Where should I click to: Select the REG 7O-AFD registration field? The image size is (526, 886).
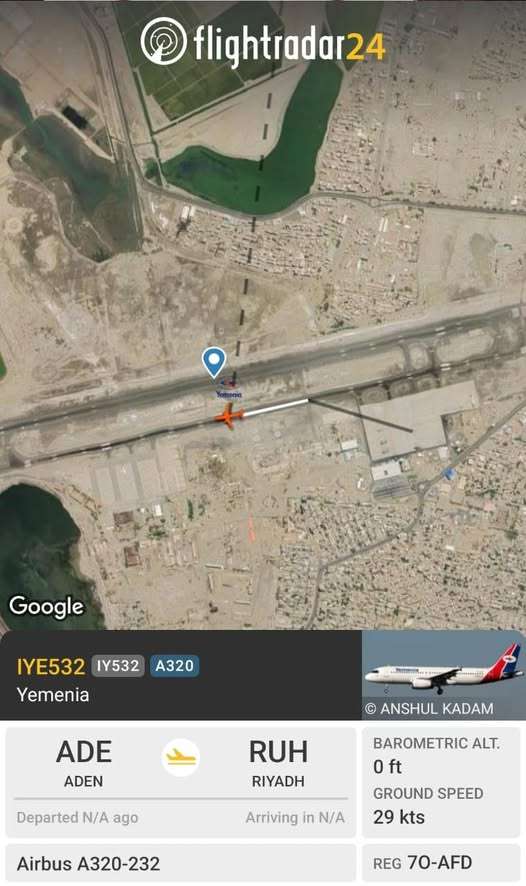click(x=441, y=863)
